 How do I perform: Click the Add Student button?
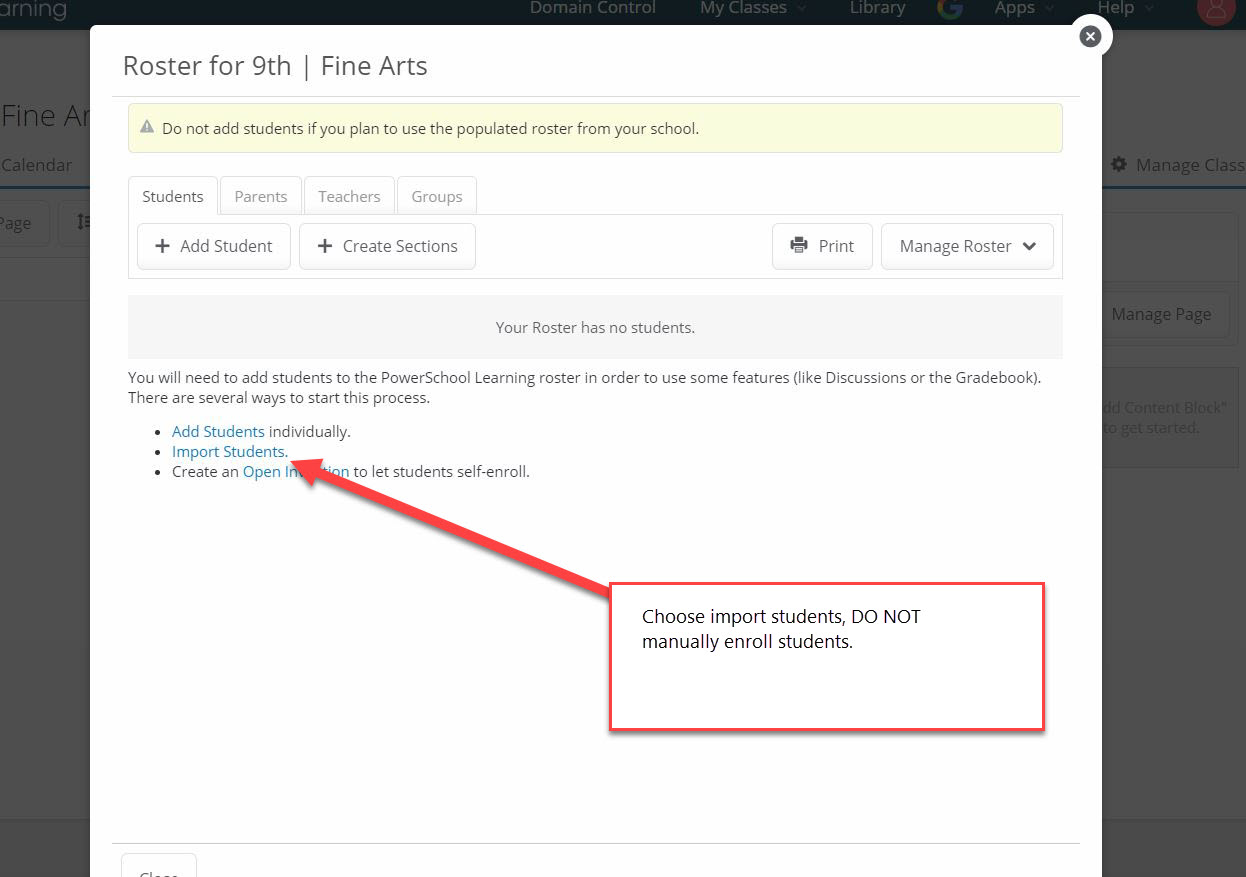(x=214, y=246)
